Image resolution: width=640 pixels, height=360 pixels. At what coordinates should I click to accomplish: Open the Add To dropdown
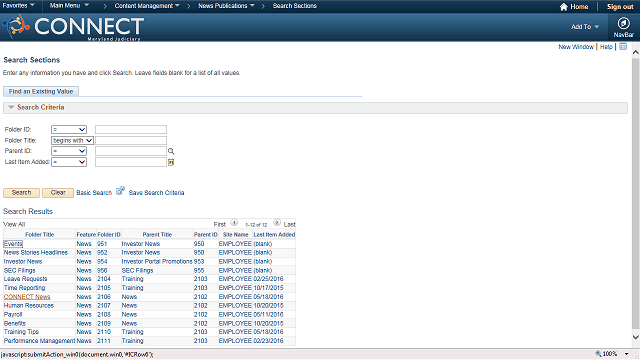tap(585, 27)
